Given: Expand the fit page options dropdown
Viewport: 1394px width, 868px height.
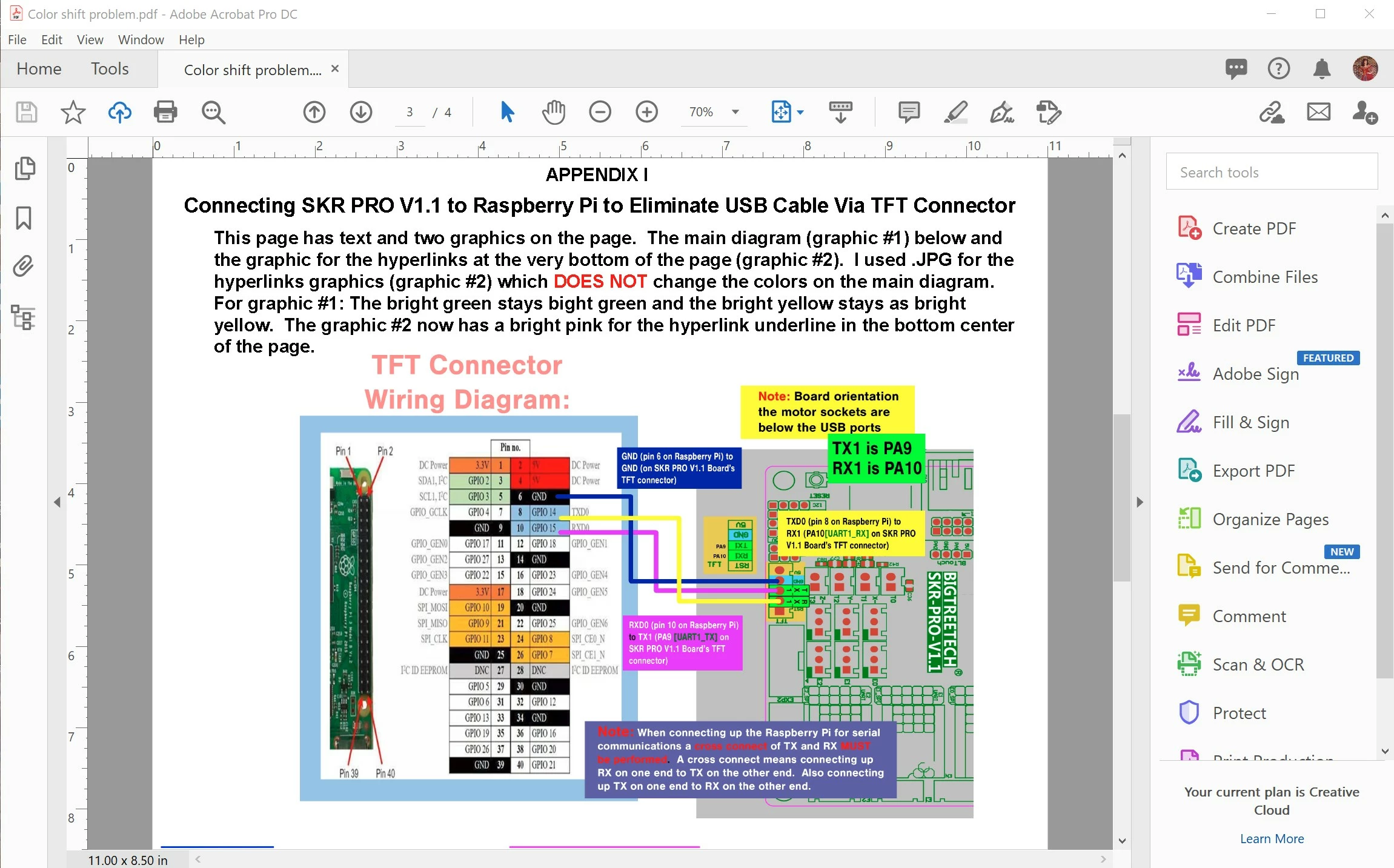Looking at the screenshot, I should coord(800,112).
